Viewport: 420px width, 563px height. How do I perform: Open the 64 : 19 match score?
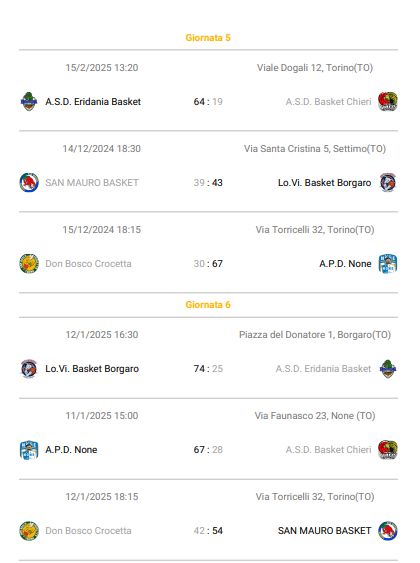pos(208,102)
